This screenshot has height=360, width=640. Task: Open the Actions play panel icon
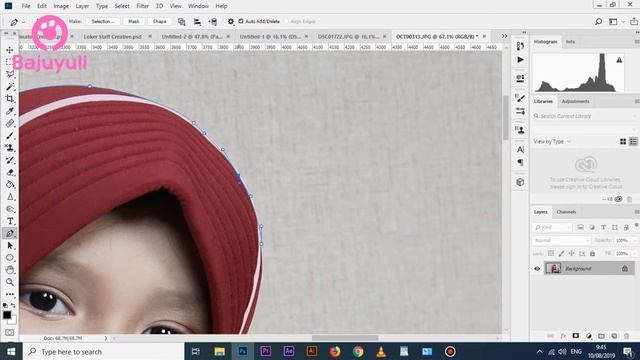[520, 60]
